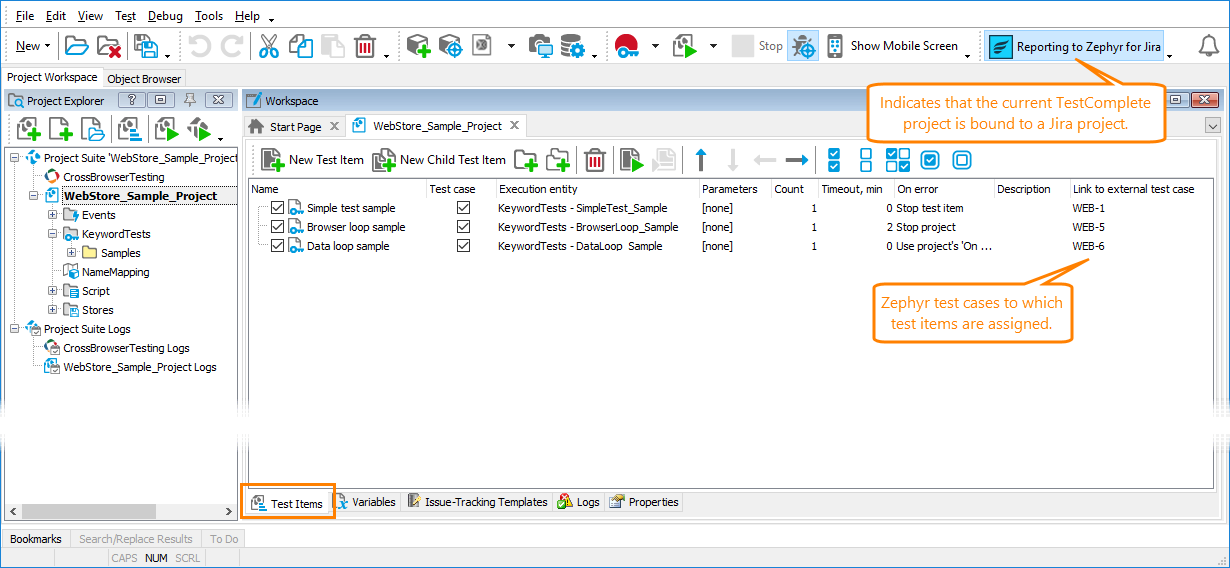Click the Show Mobile Screen phone icon
This screenshot has height=568, width=1230.
tap(835, 46)
